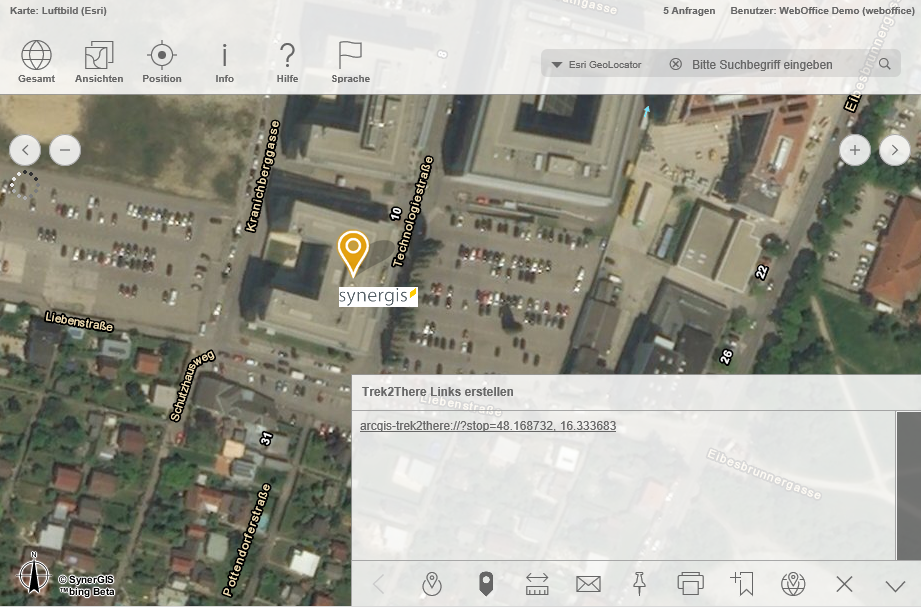The height and width of the screenshot is (607, 921).
Task: Click the envelope email icon
Action: [x=588, y=584]
